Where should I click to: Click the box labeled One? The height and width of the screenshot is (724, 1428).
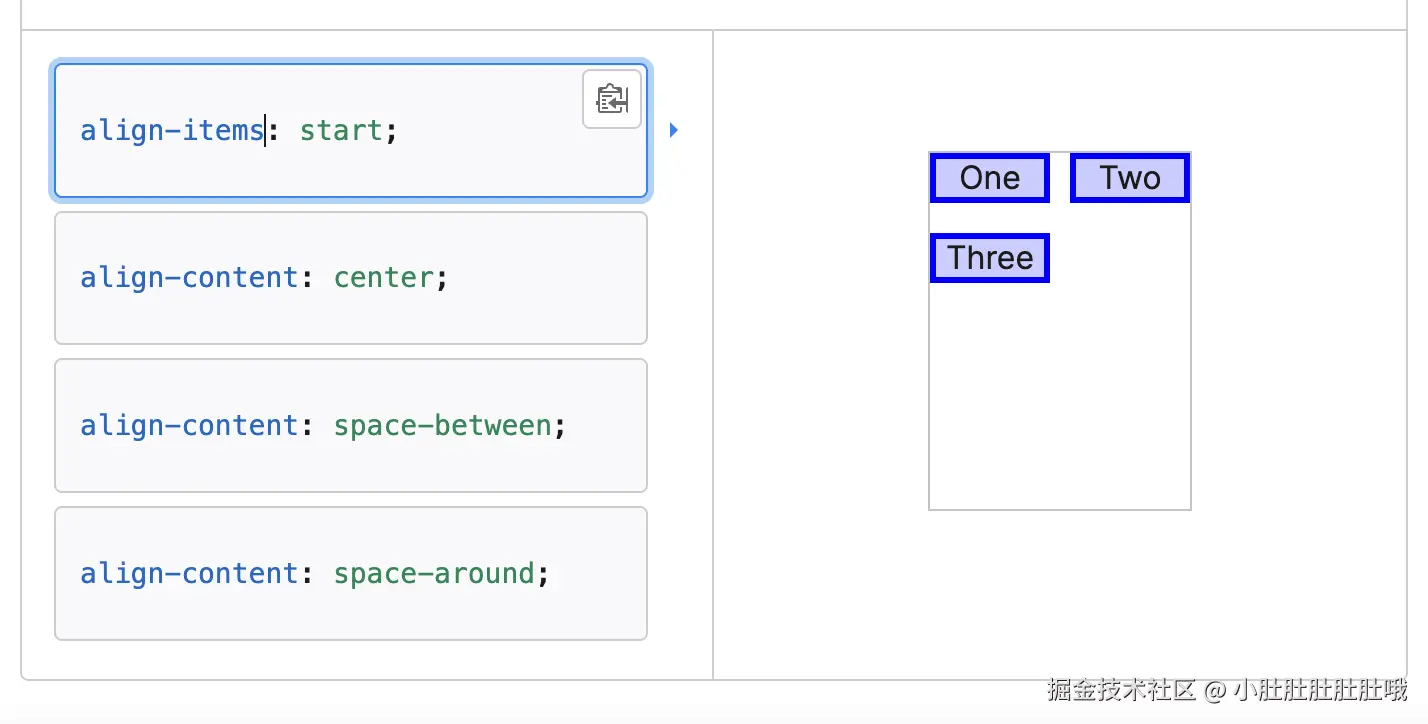(989, 178)
